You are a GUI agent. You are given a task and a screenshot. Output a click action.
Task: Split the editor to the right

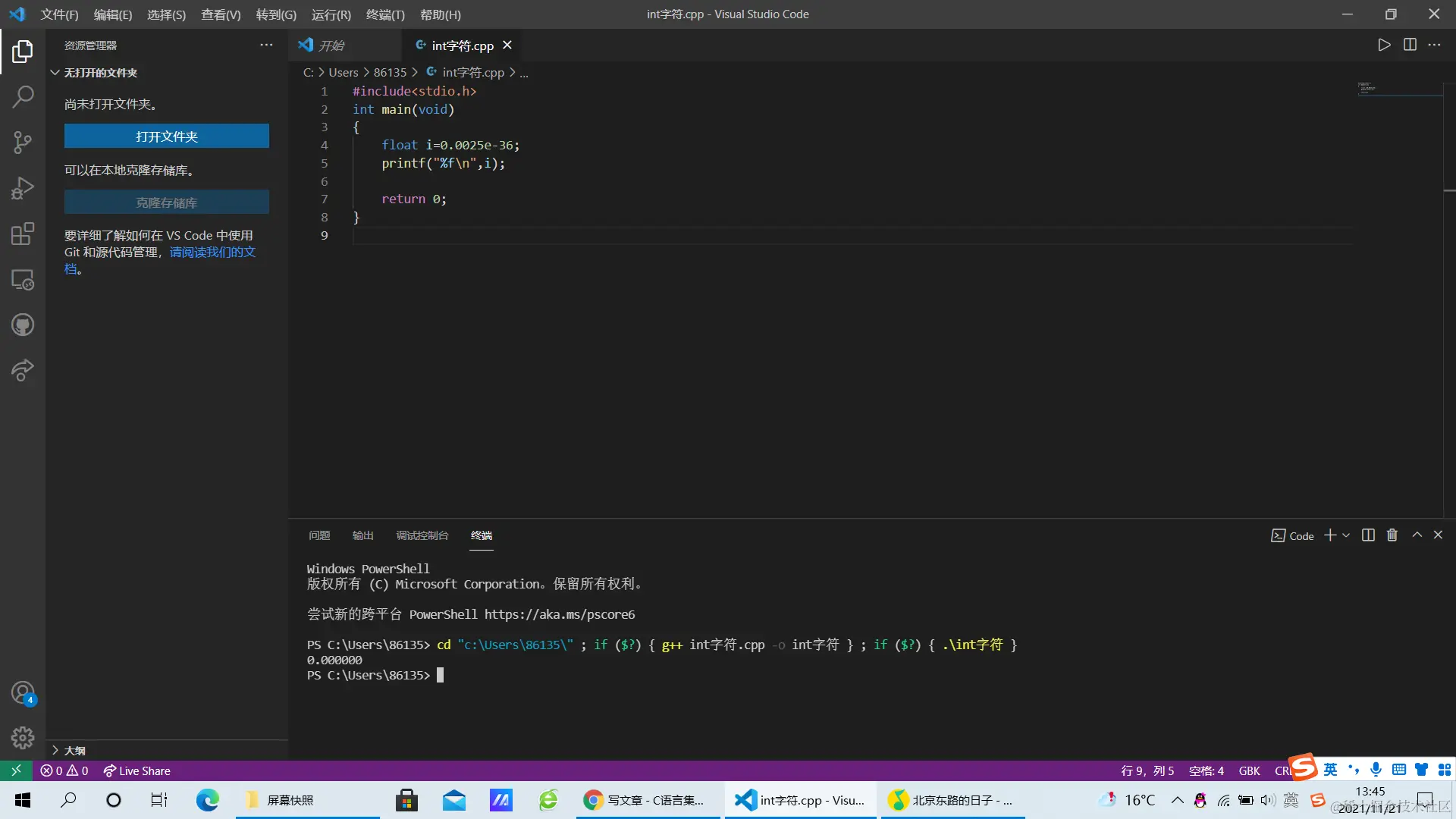click(x=1410, y=45)
